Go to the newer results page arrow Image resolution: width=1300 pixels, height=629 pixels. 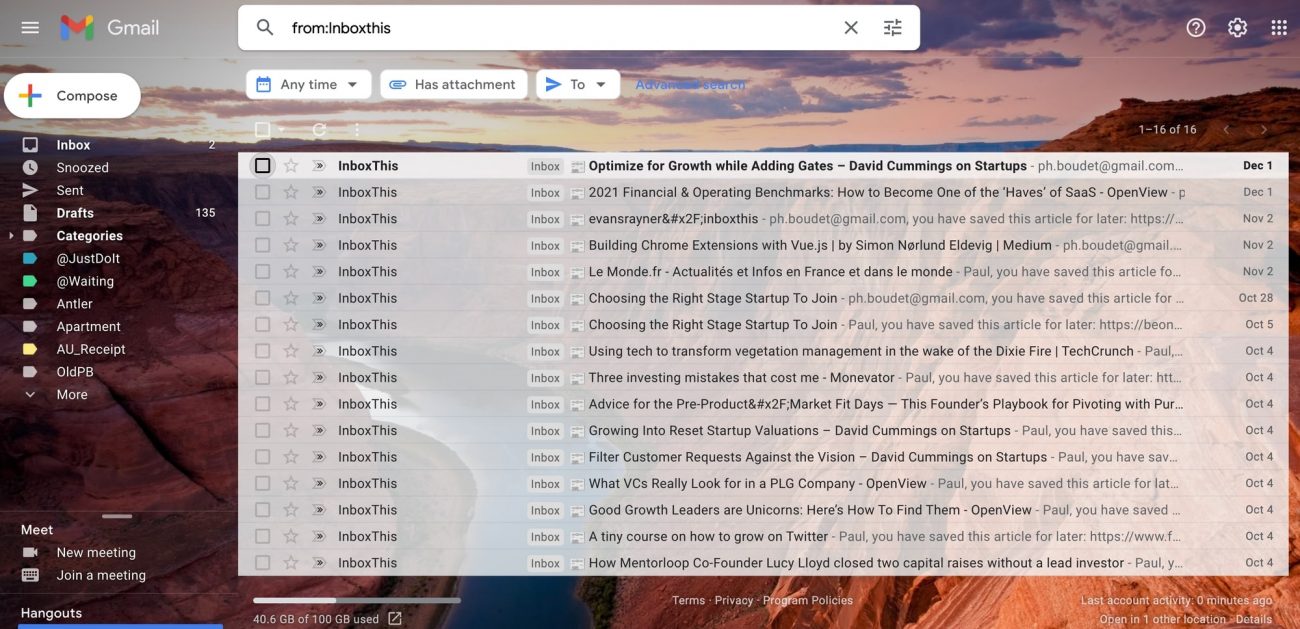1227,130
